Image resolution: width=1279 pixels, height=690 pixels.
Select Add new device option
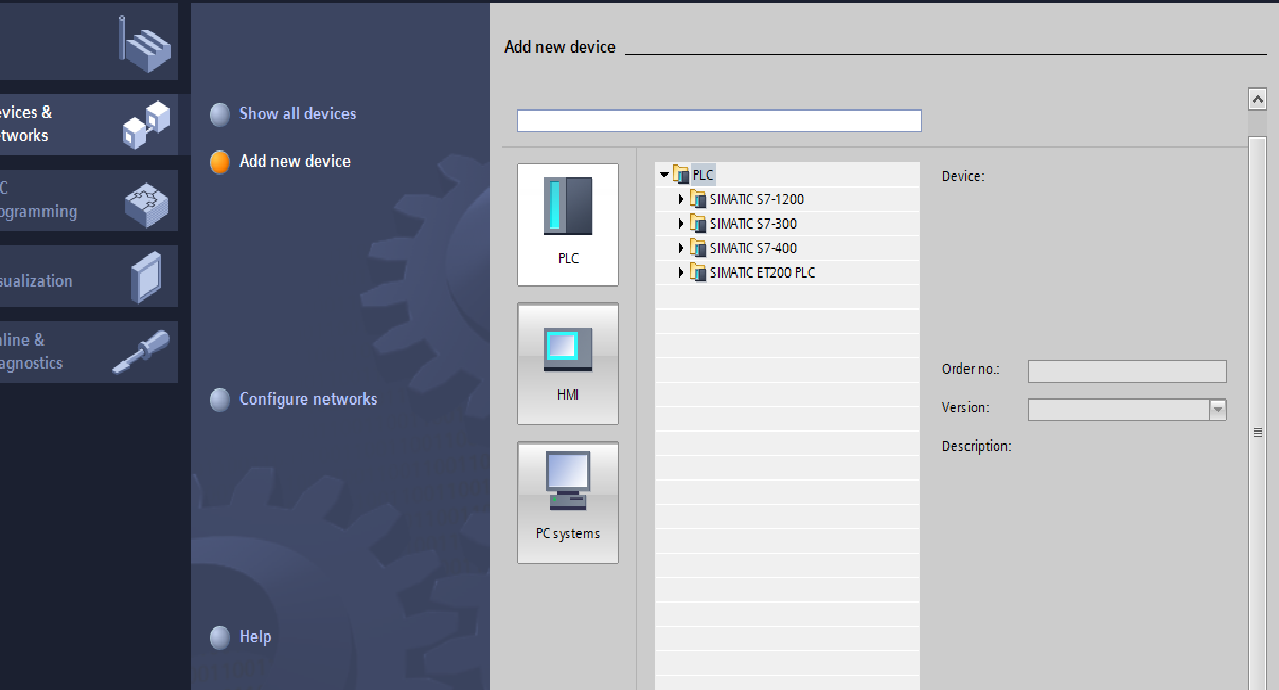(295, 161)
